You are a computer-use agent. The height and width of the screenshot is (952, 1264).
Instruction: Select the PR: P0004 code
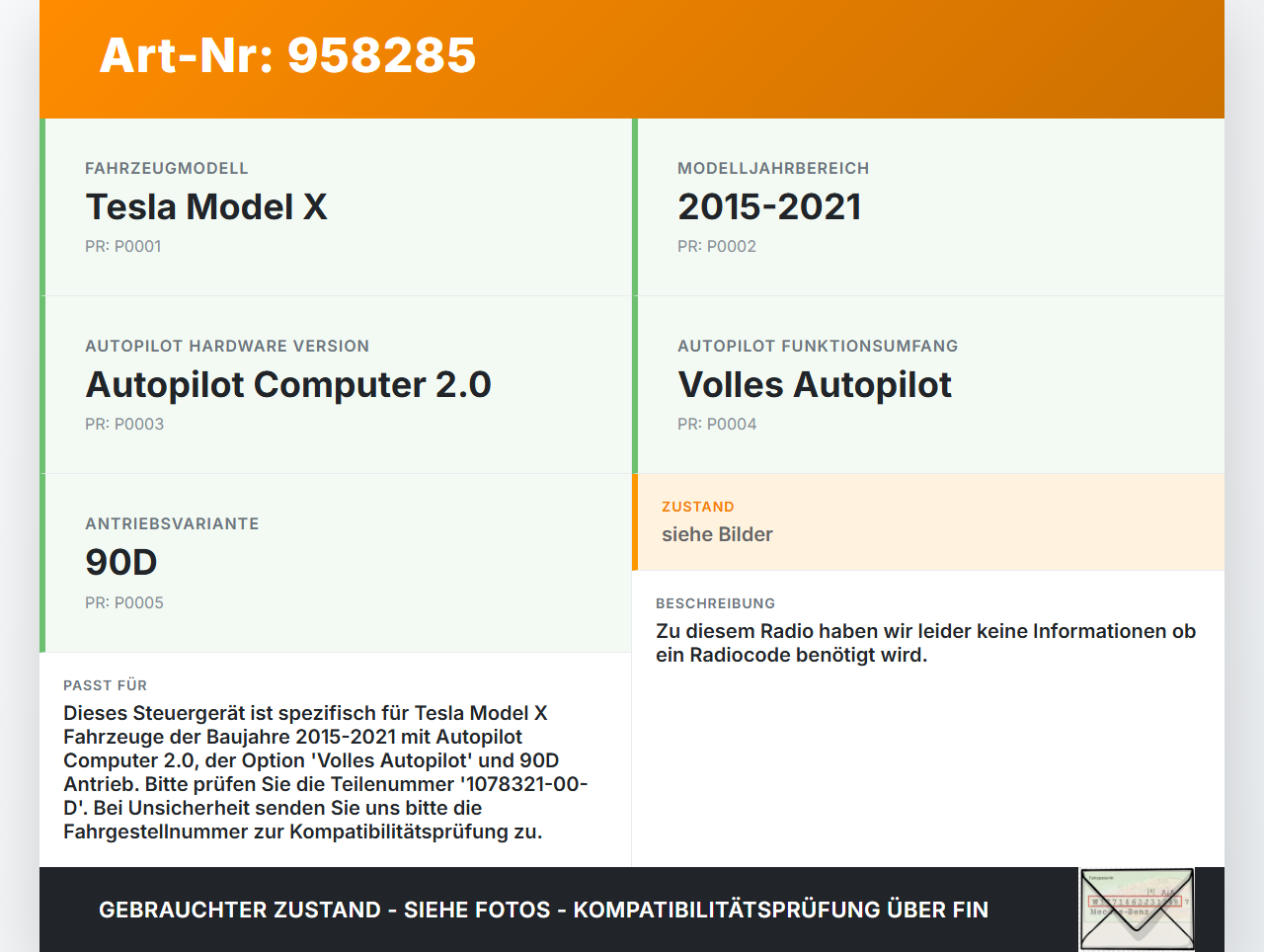[x=716, y=423]
